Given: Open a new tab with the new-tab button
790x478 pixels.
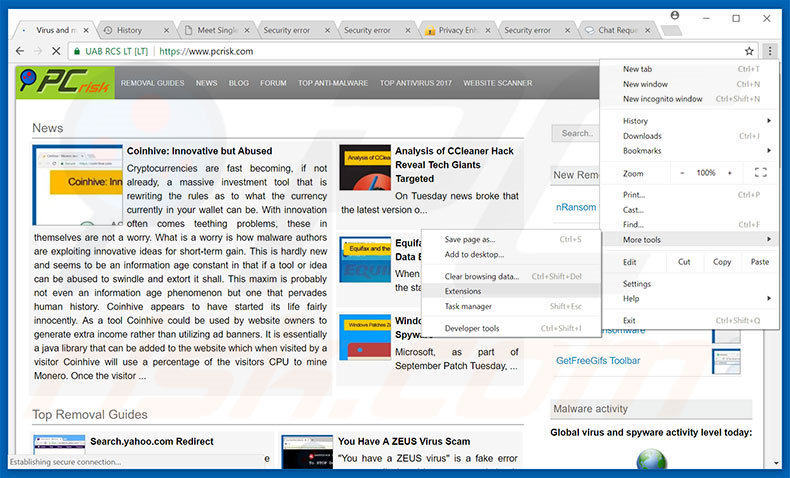Looking at the screenshot, I should tap(671, 30).
